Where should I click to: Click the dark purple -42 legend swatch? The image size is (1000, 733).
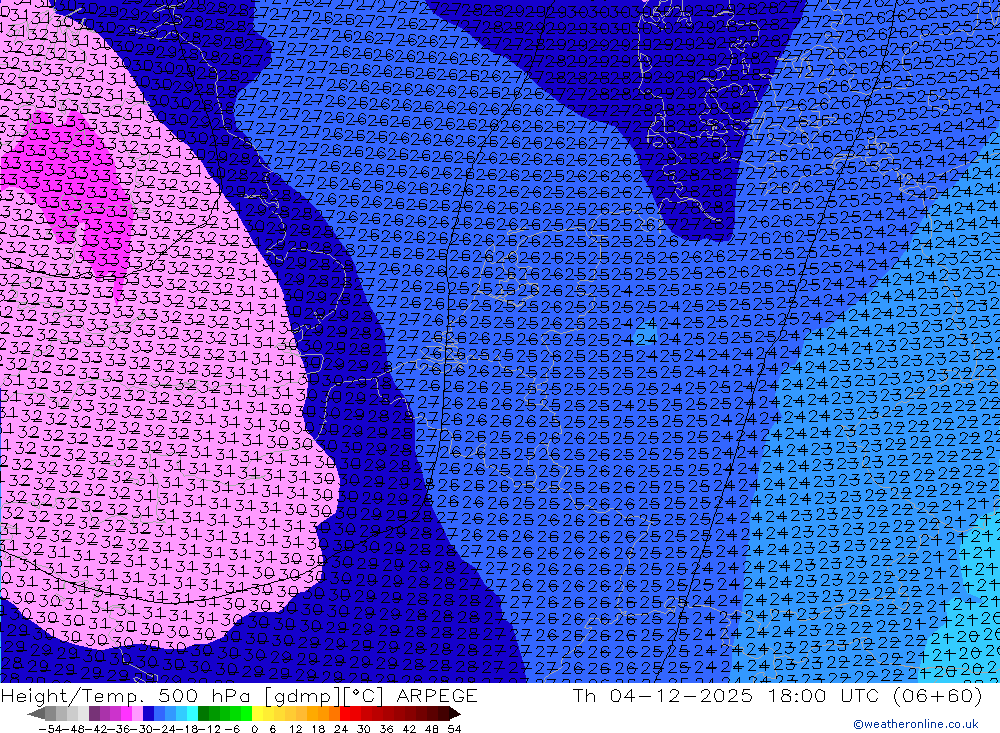pos(94,714)
